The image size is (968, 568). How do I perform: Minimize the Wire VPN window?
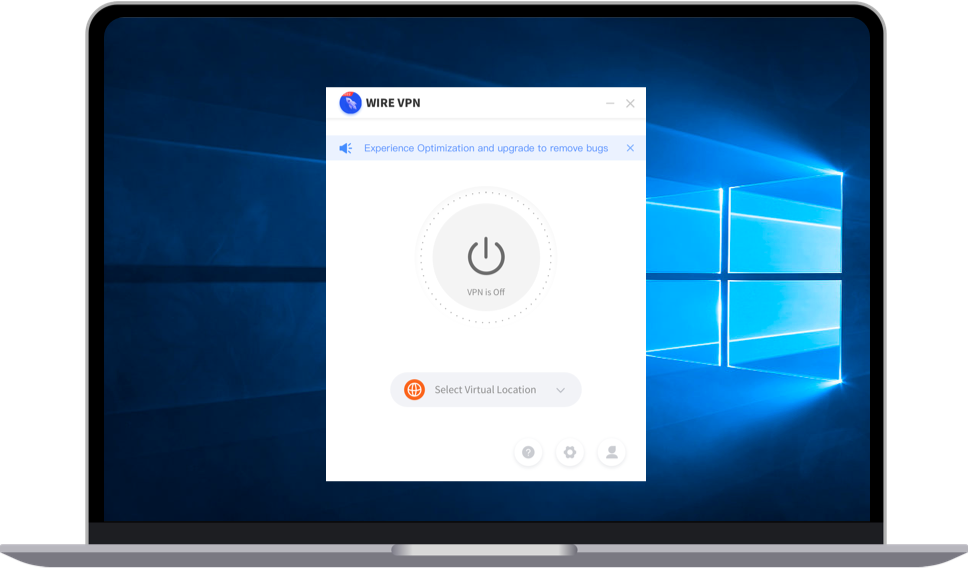pos(610,104)
